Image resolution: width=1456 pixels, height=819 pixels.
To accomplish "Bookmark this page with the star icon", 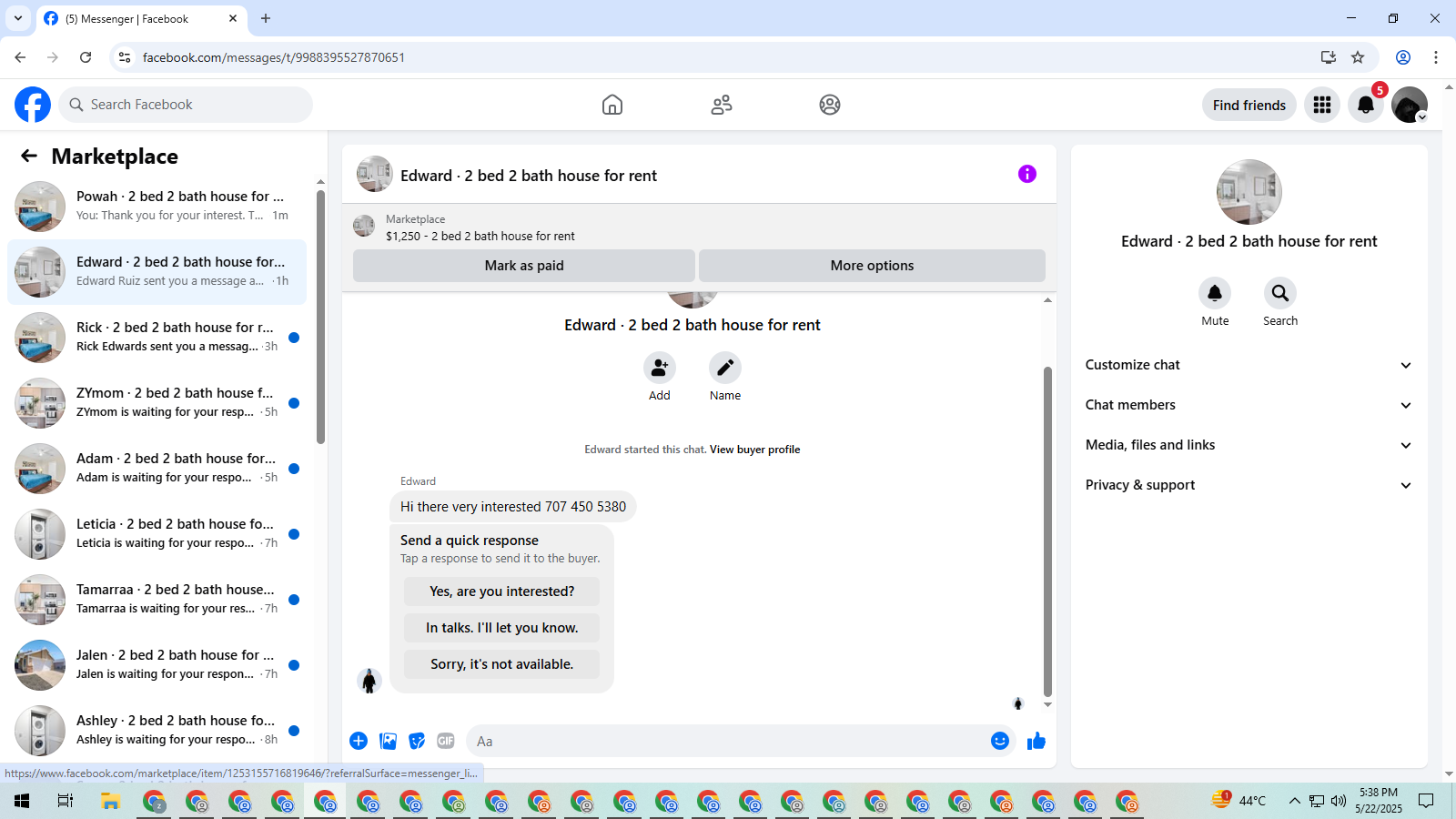I will 1358,57.
